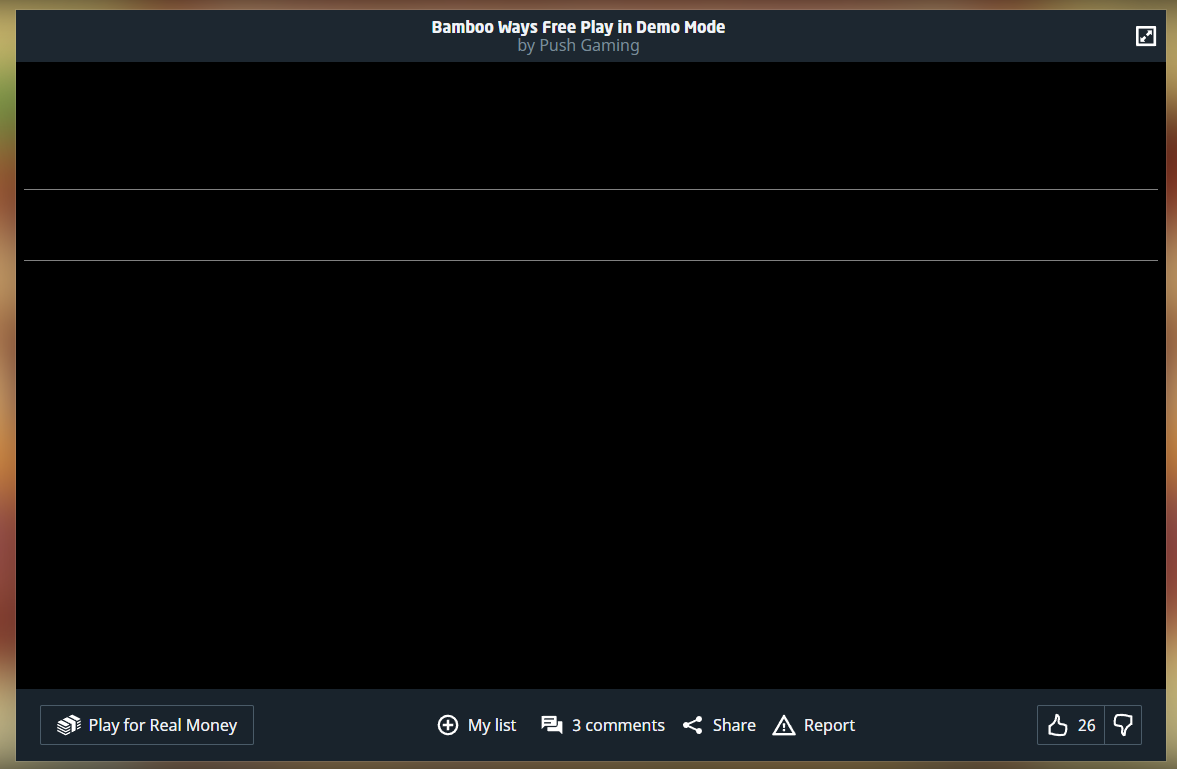Click the plus circle icon beside My list
The width and height of the screenshot is (1177, 769).
tap(448, 725)
